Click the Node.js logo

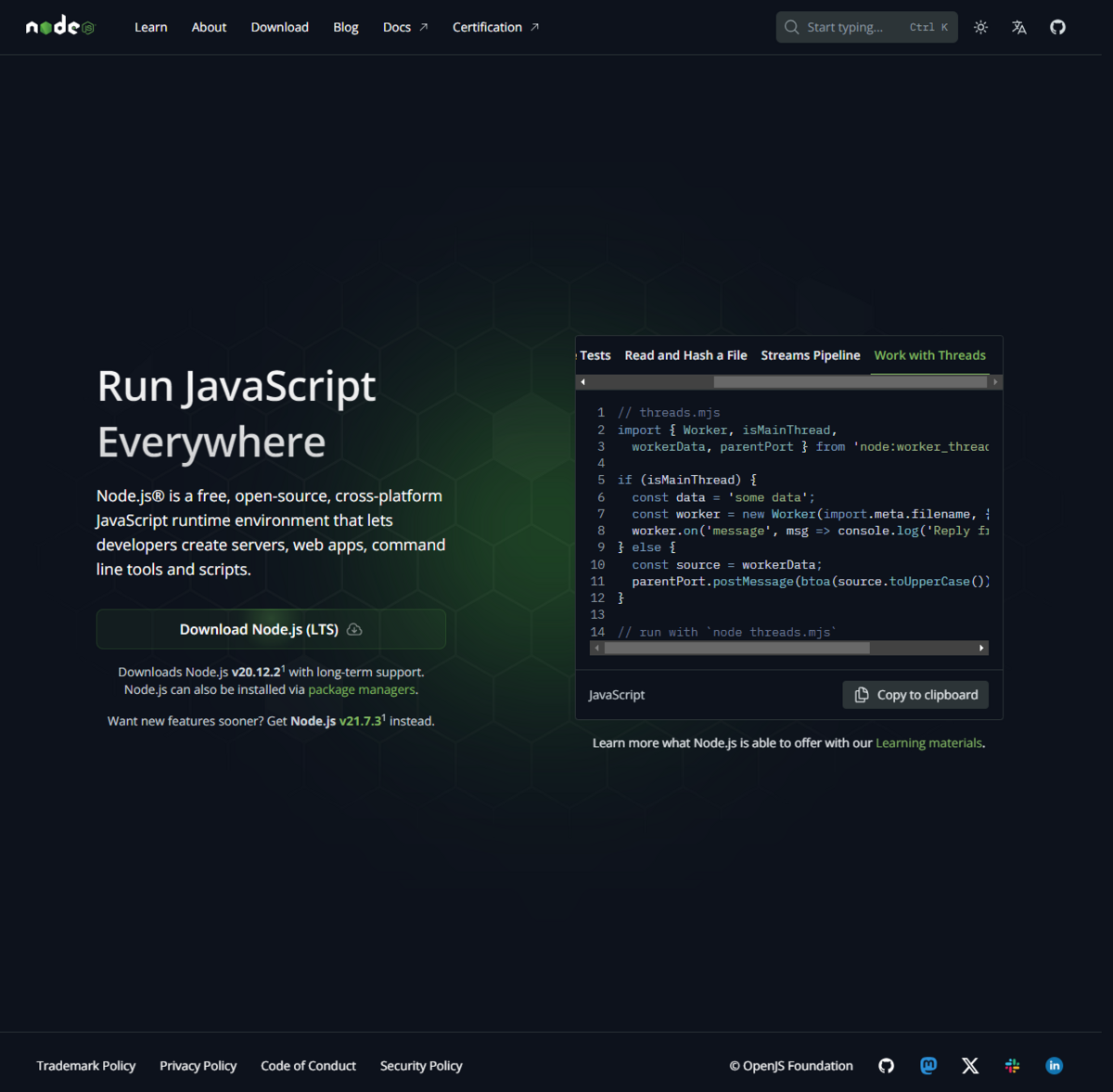click(x=58, y=25)
